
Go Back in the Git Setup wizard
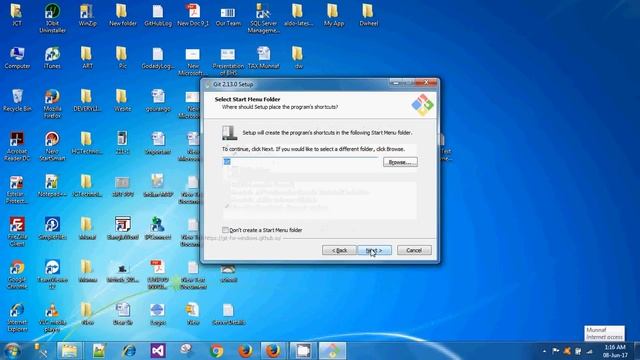pos(339,250)
